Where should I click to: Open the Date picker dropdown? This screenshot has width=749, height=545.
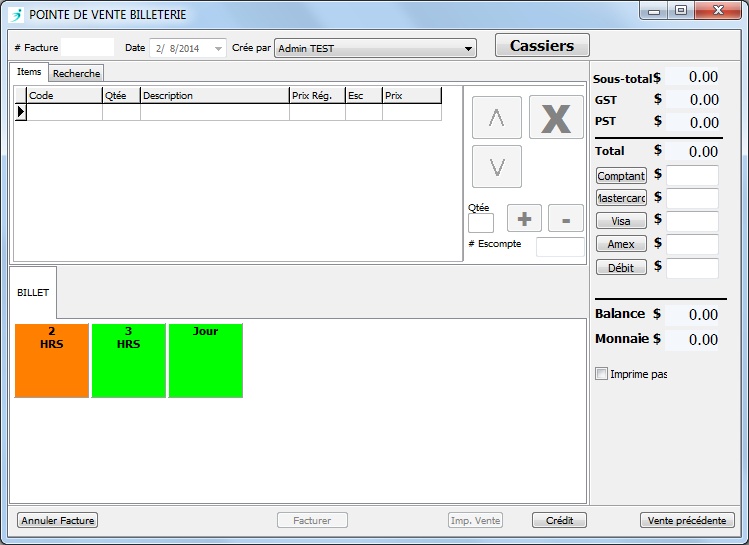pos(219,48)
